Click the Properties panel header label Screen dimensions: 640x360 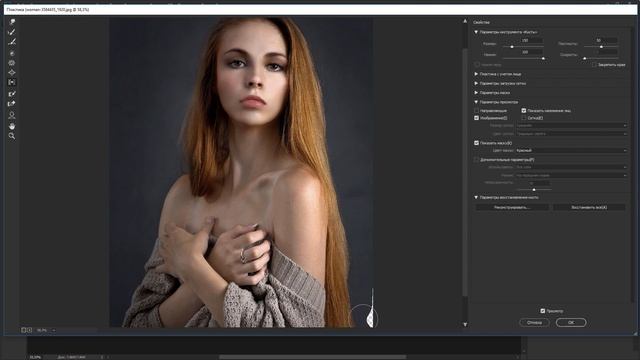[481, 22]
